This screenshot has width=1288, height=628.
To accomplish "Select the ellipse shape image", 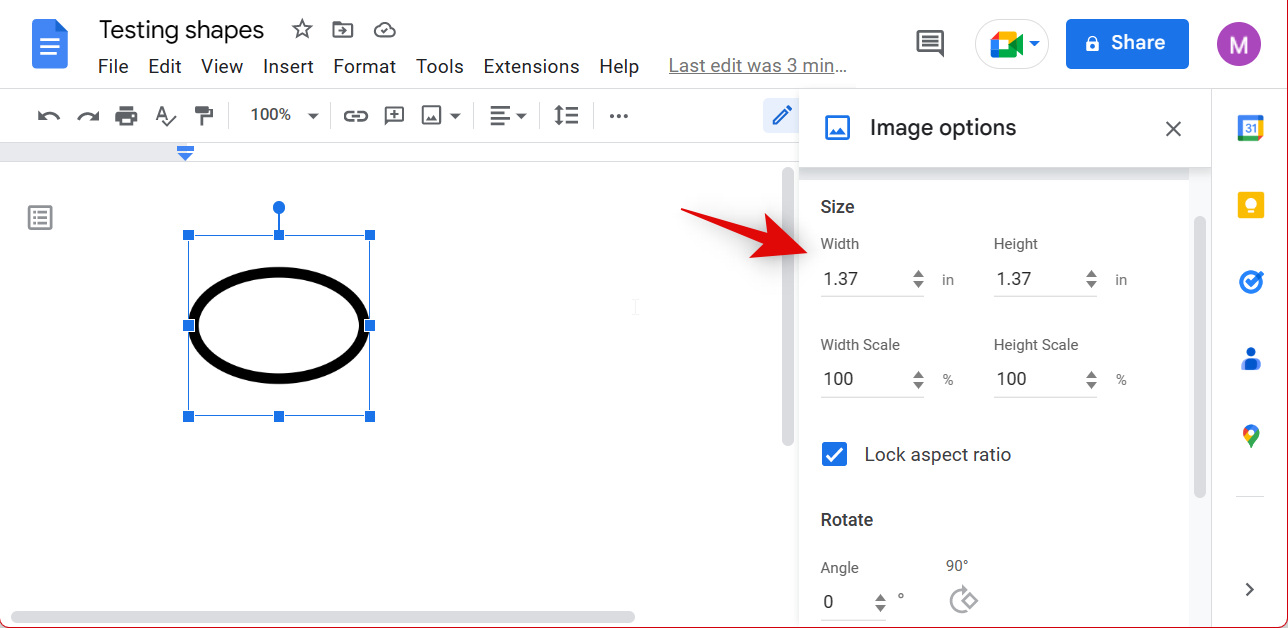I will tap(279, 325).
